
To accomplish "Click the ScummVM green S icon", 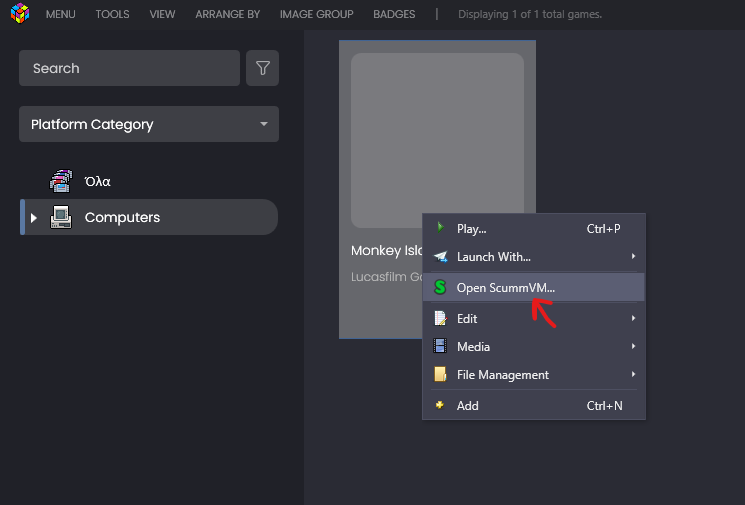I will (x=440, y=287).
